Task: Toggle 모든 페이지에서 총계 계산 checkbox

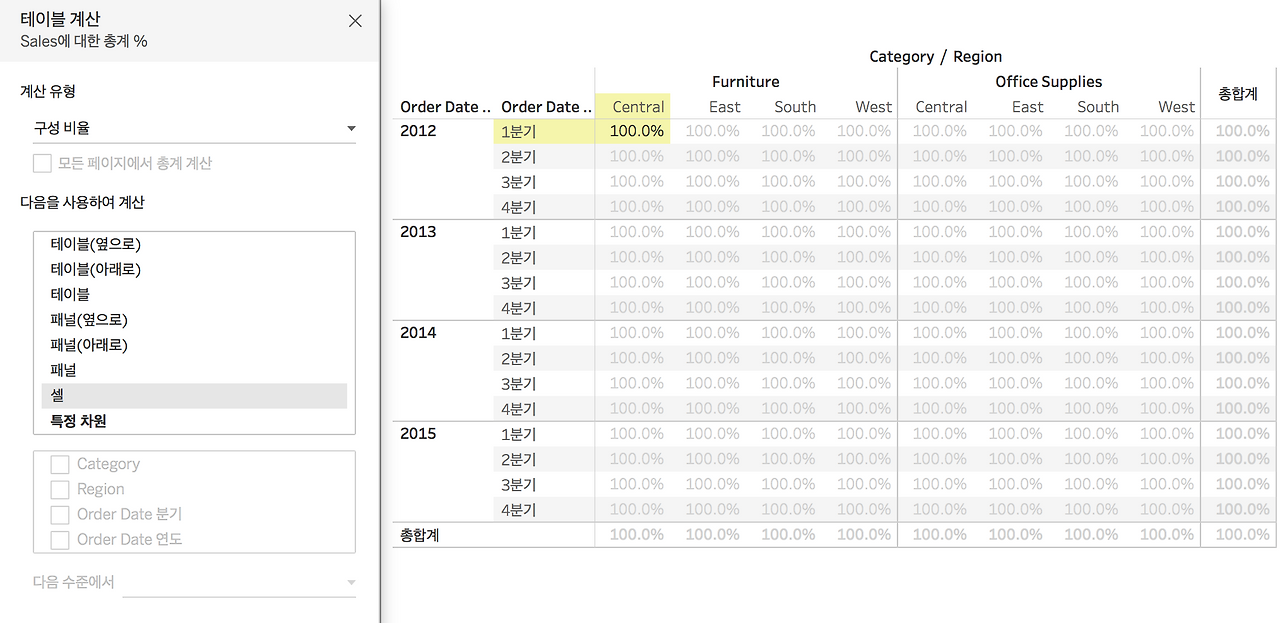Action: pos(42,163)
